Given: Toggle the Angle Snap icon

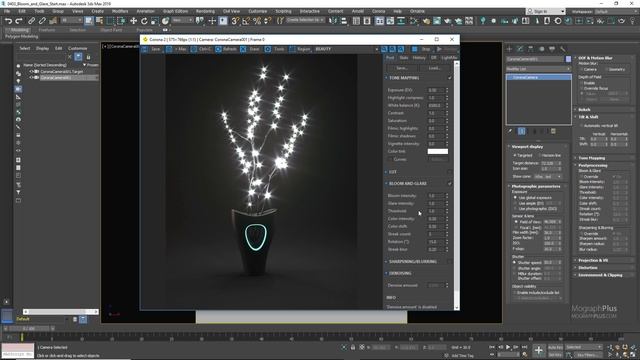Looking at the screenshot, I should (x=246, y=21).
